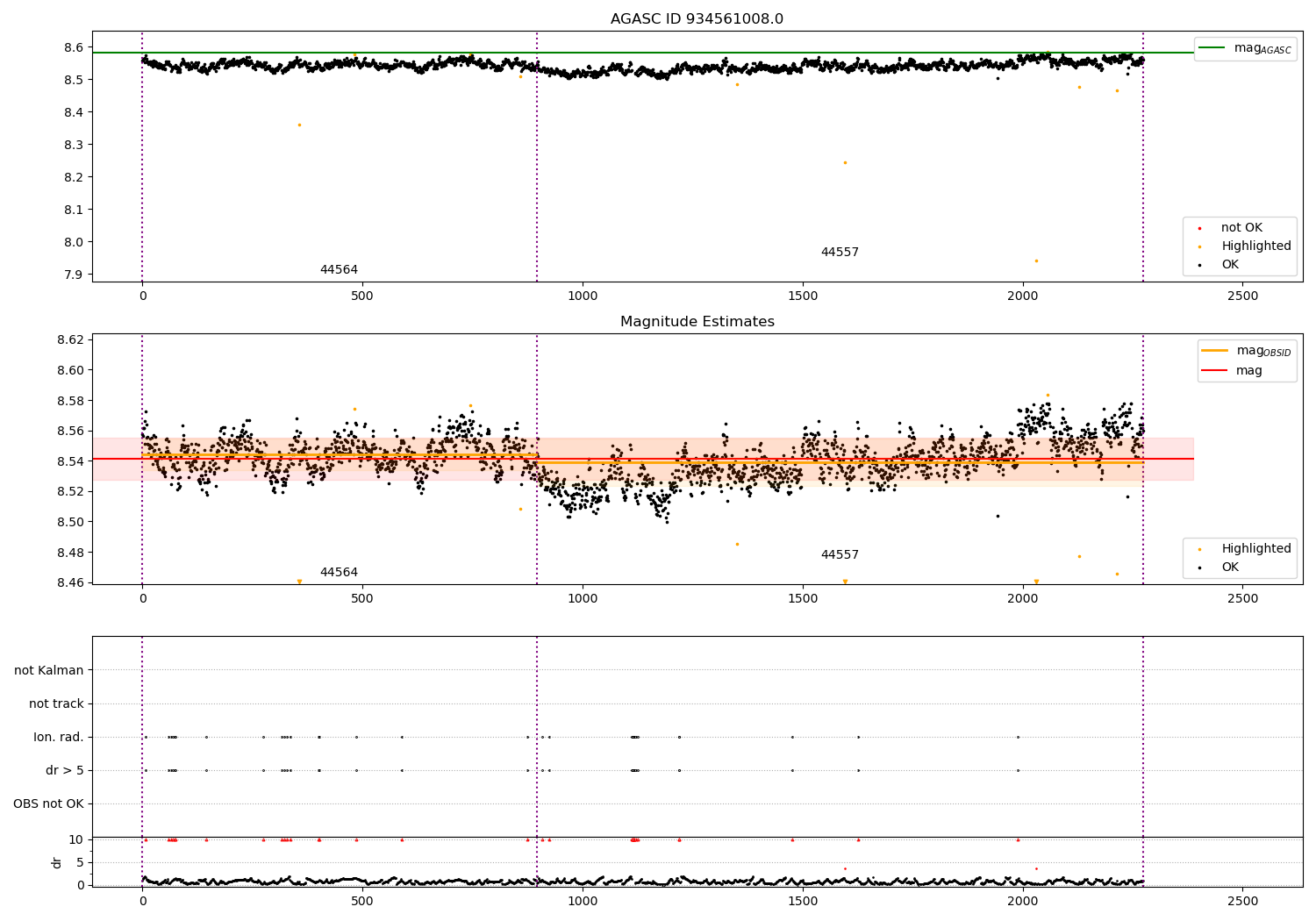Click the "2500" x-tick under the top plot
The image size is (1316, 921).
(x=1242, y=296)
